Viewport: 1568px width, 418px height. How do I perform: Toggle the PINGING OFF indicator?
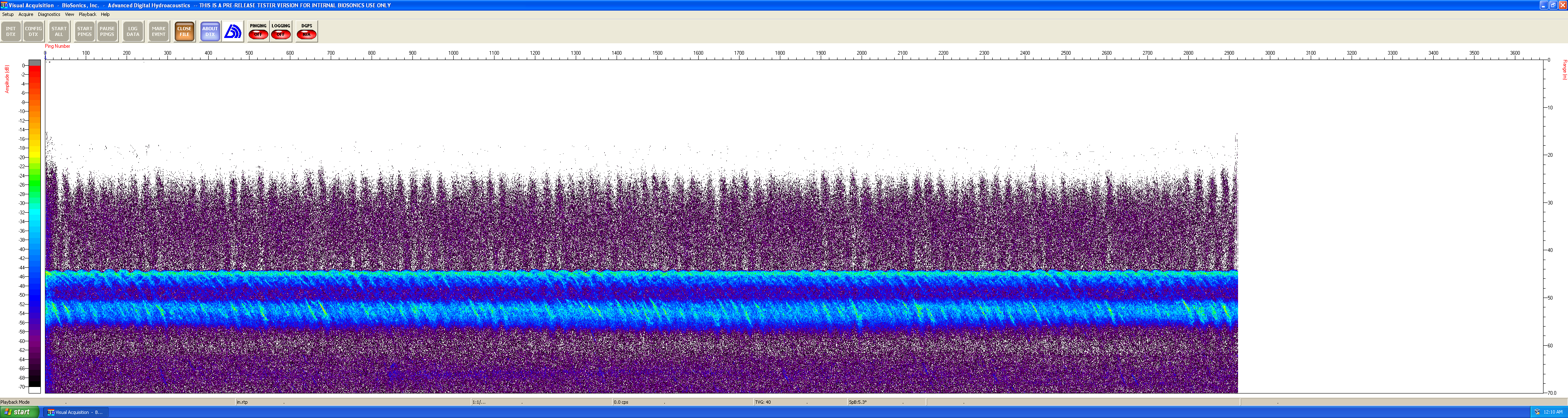(258, 32)
